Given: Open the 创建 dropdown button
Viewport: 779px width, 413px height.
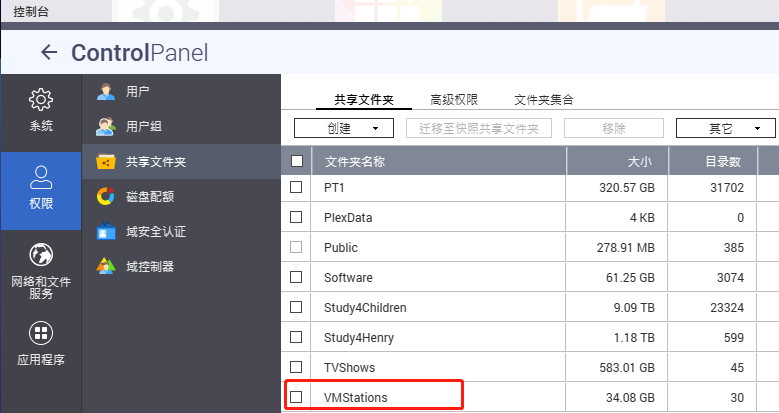Looking at the screenshot, I should (x=344, y=128).
